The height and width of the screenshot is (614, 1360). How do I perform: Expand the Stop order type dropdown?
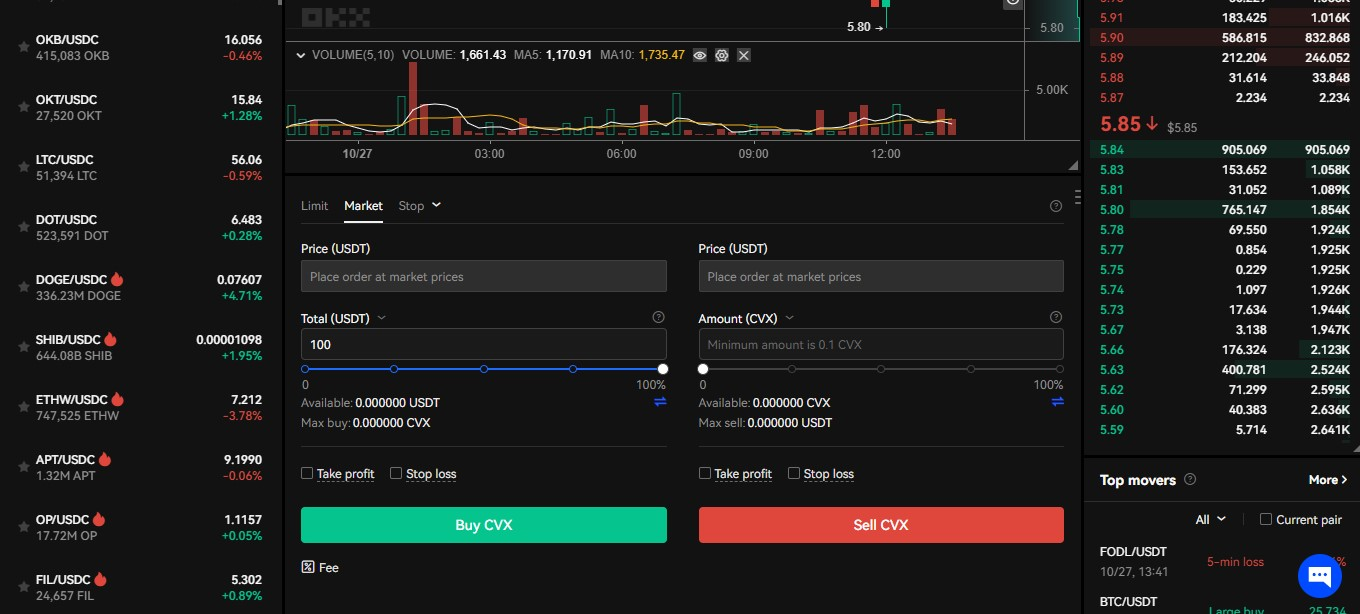(x=420, y=206)
